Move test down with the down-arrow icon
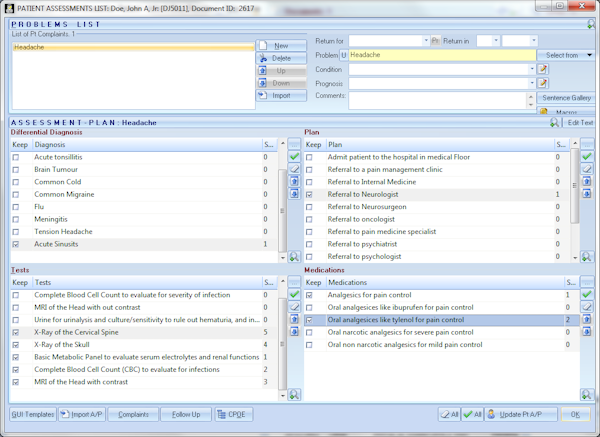 [x=294, y=331]
